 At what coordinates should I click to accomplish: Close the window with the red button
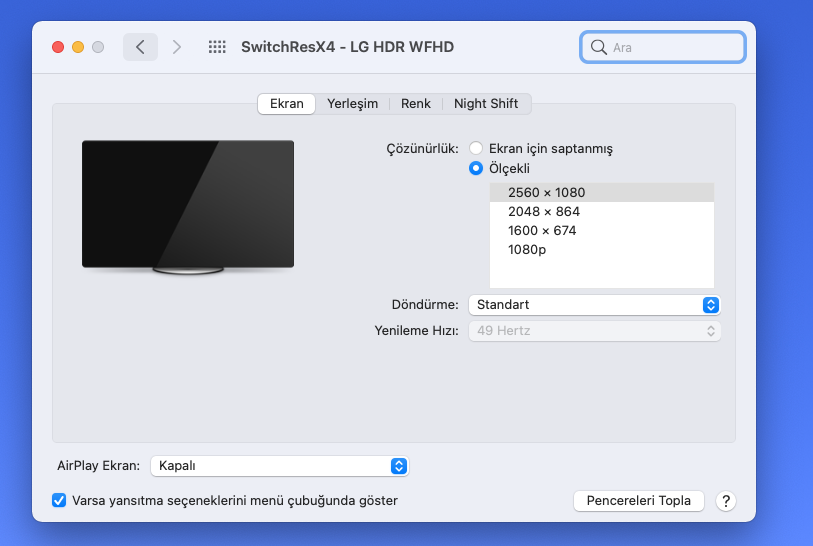point(58,47)
